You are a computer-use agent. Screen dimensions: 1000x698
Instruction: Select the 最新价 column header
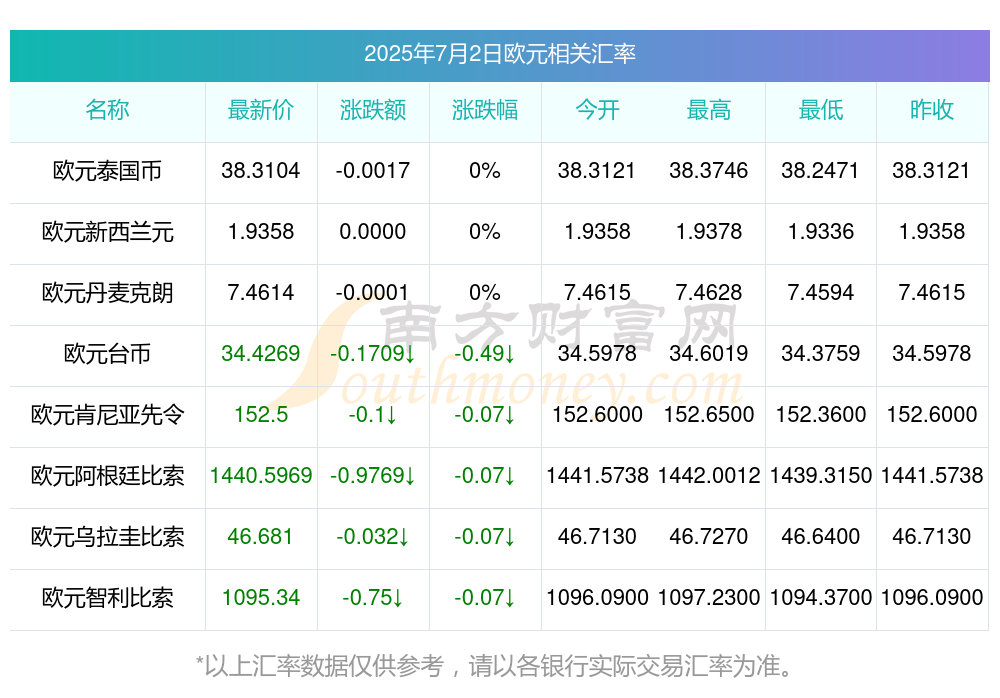pyautogui.click(x=261, y=110)
